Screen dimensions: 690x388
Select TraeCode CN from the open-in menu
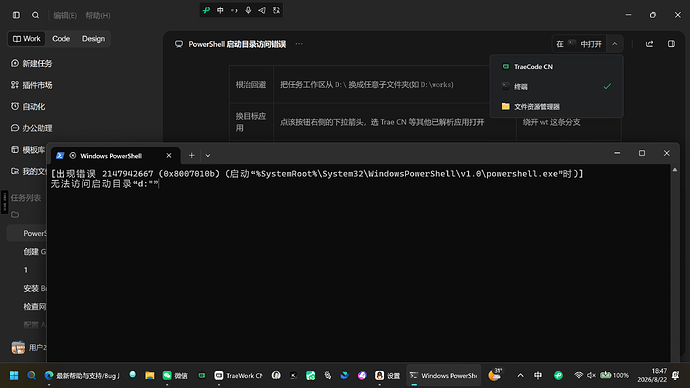556,66
